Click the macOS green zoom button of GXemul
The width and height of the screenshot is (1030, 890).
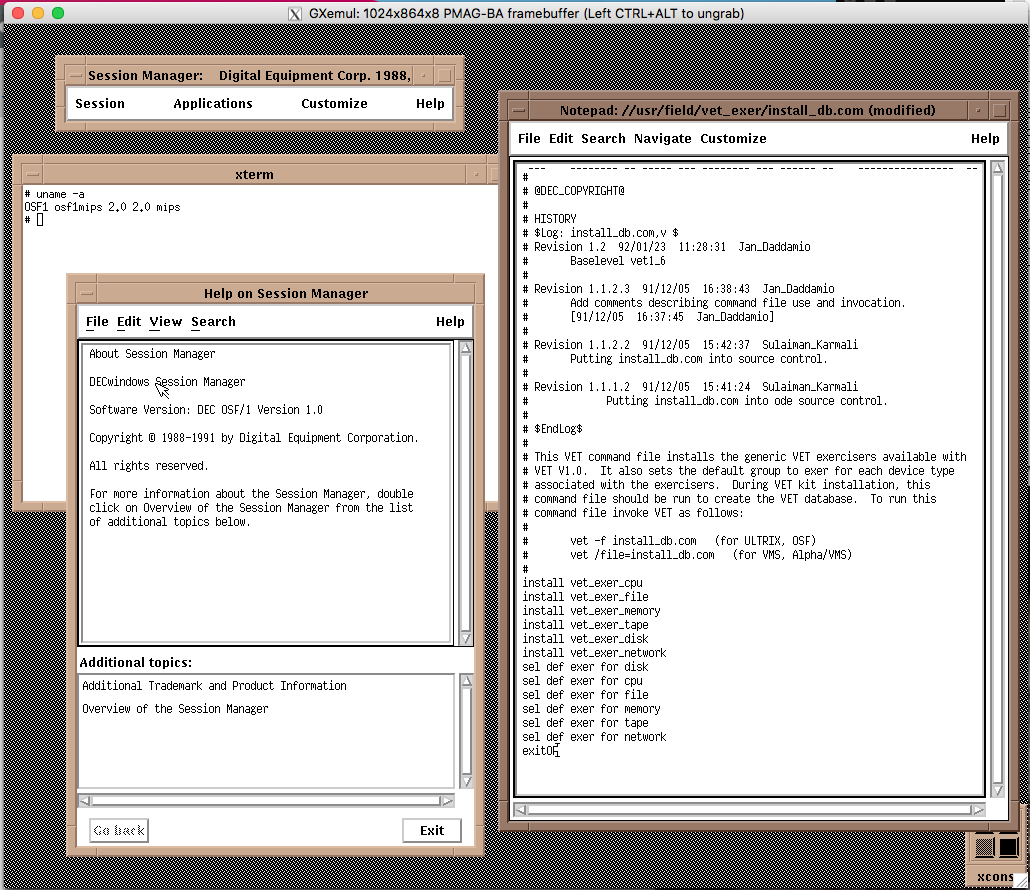pos(58,13)
